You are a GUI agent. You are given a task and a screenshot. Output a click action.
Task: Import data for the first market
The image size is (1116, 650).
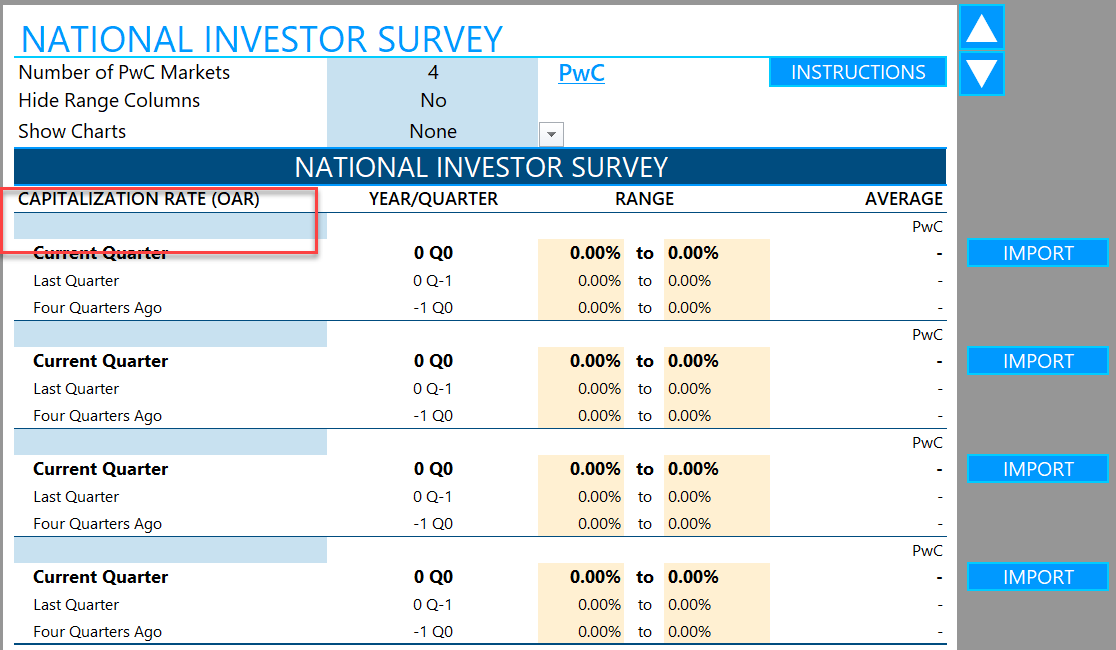tap(1037, 253)
